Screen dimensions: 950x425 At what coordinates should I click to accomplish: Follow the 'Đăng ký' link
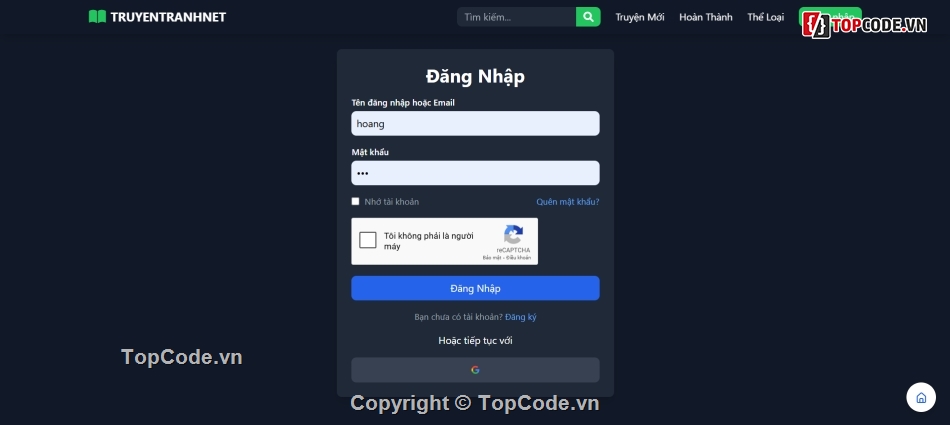(x=521, y=317)
